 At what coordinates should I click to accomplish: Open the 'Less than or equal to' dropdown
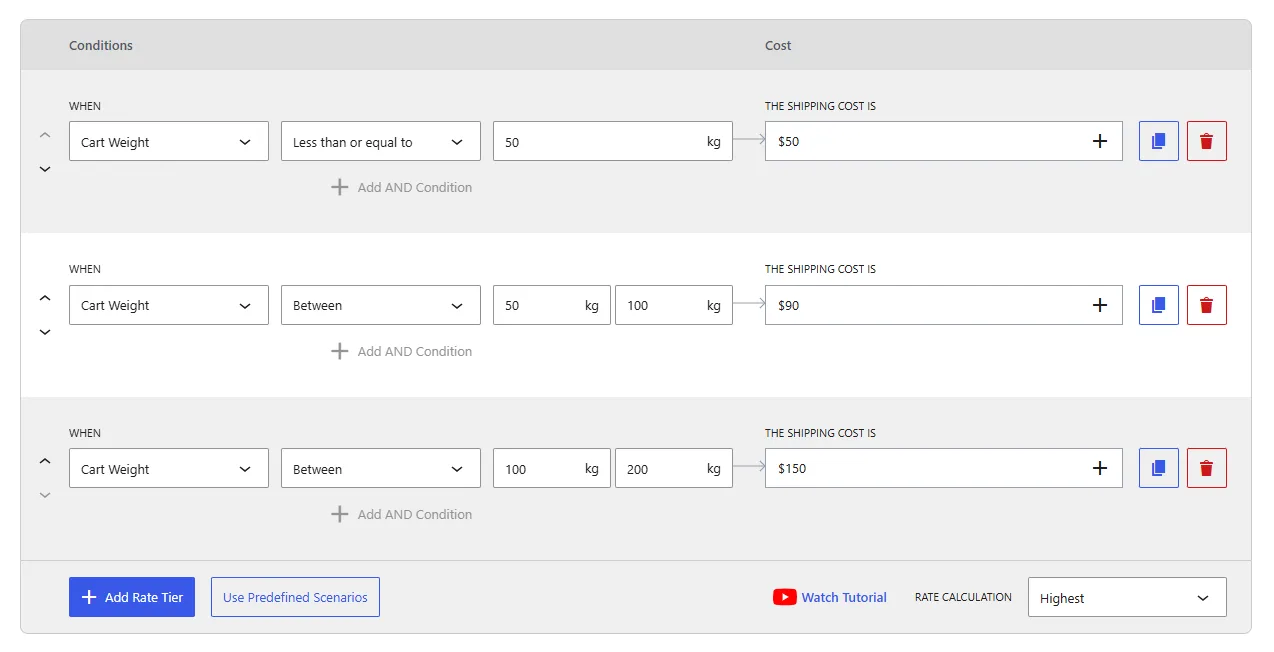[x=381, y=141]
